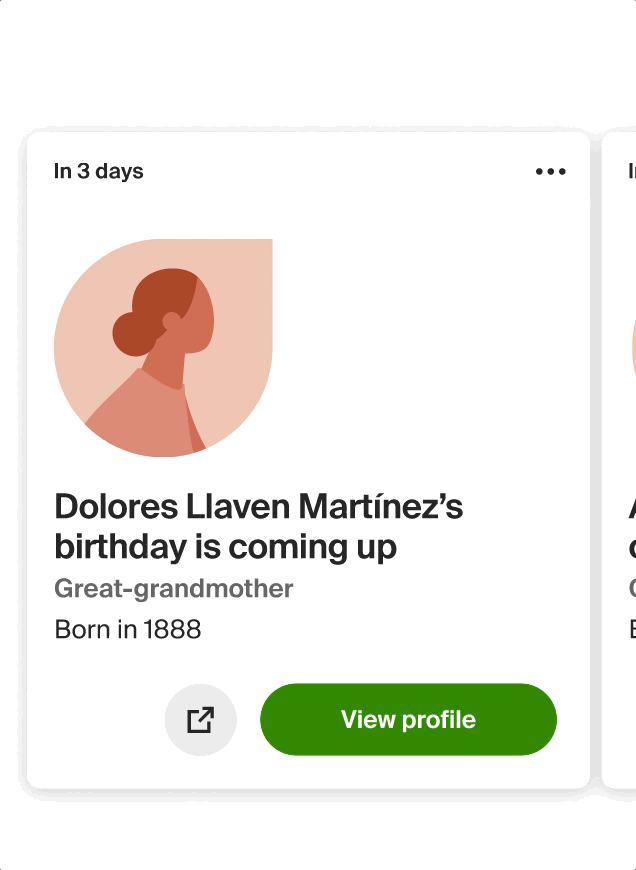Click empty space right of the avatar
The height and width of the screenshot is (870, 636).
coord(427,348)
